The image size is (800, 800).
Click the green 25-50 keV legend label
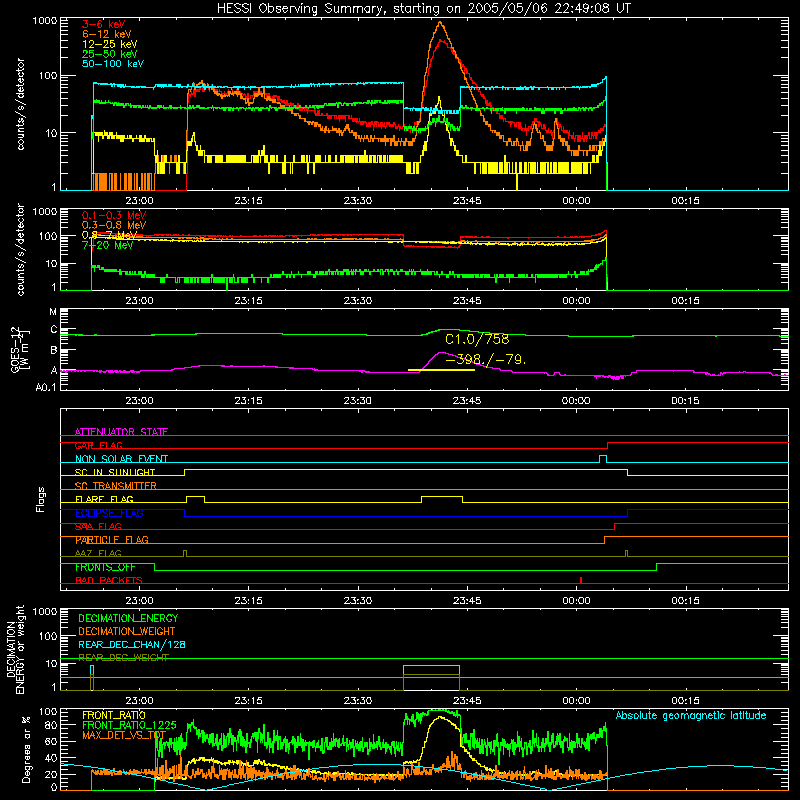click(109, 54)
